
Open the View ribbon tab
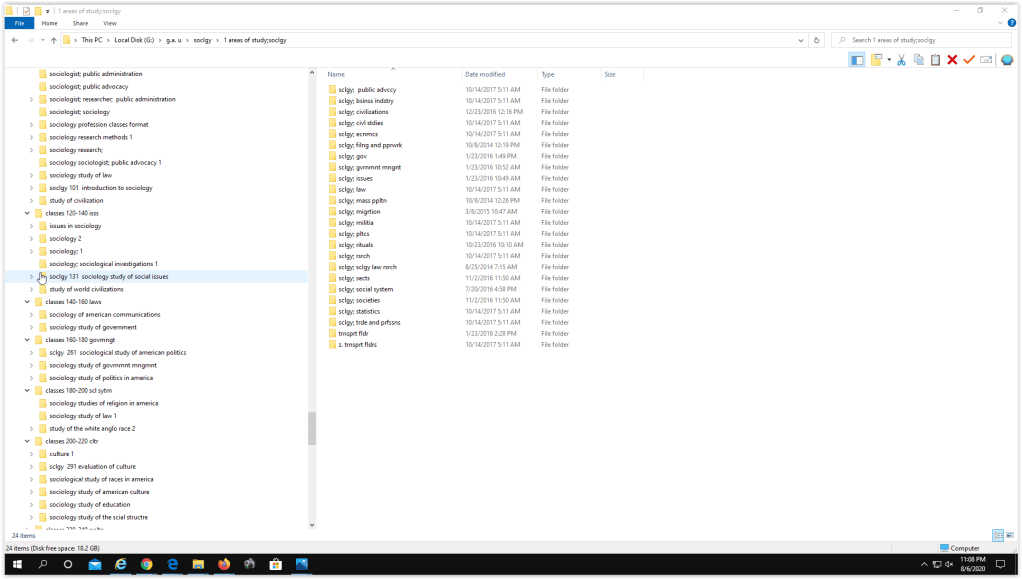coord(109,23)
